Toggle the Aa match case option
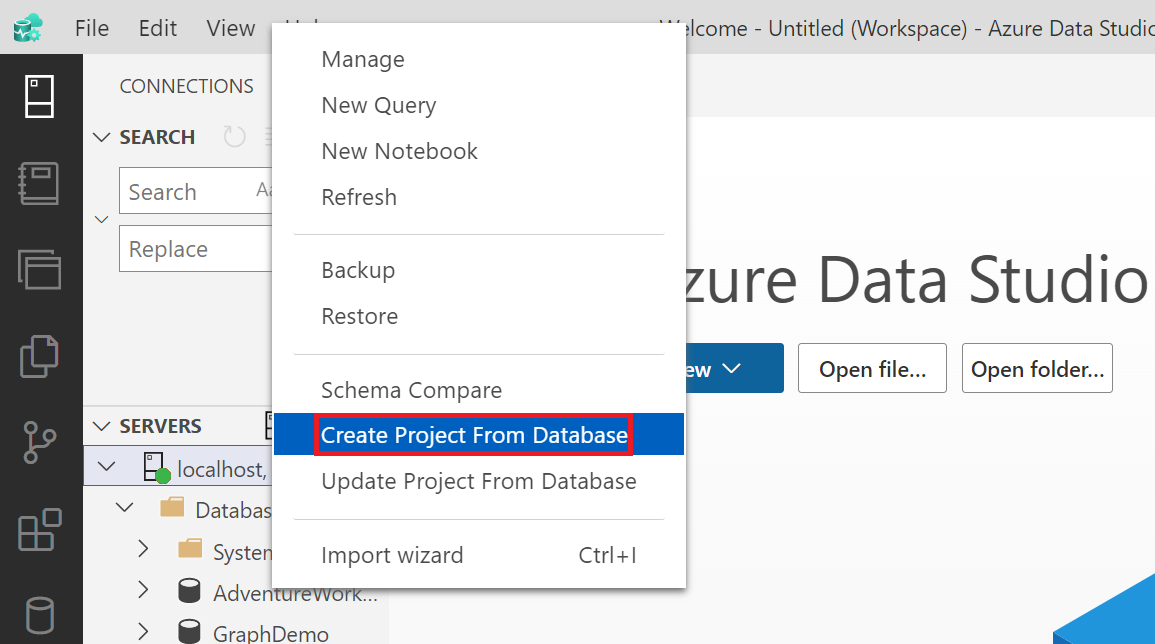This screenshot has height=644, width=1155. (x=262, y=190)
